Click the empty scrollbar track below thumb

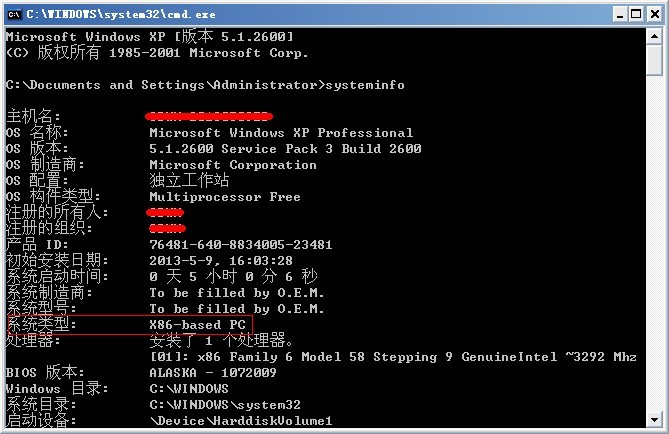coord(654,243)
